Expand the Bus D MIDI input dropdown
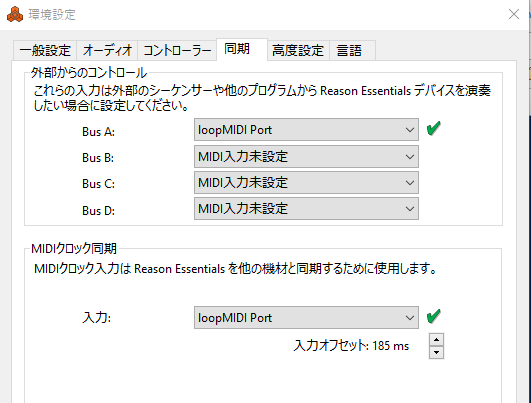Image resolution: width=531 pixels, height=403 pixels. 306,208
